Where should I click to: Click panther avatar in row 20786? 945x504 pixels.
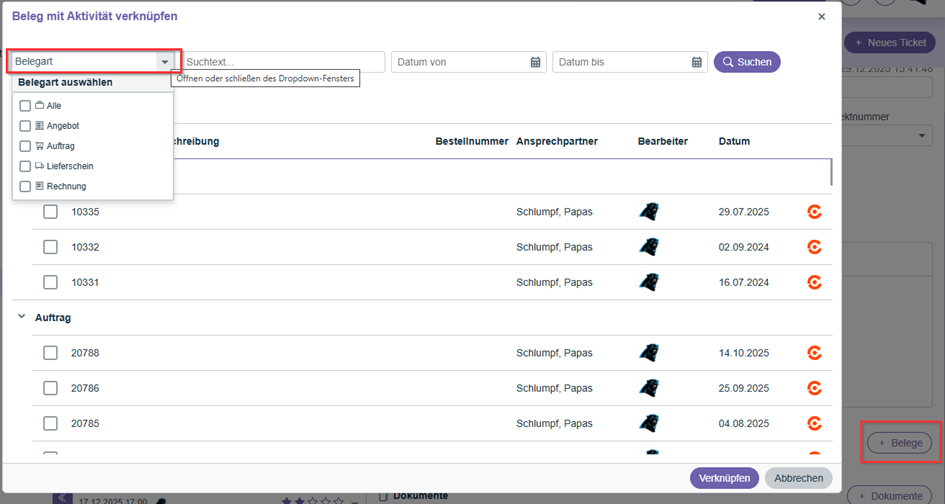(x=649, y=388)
